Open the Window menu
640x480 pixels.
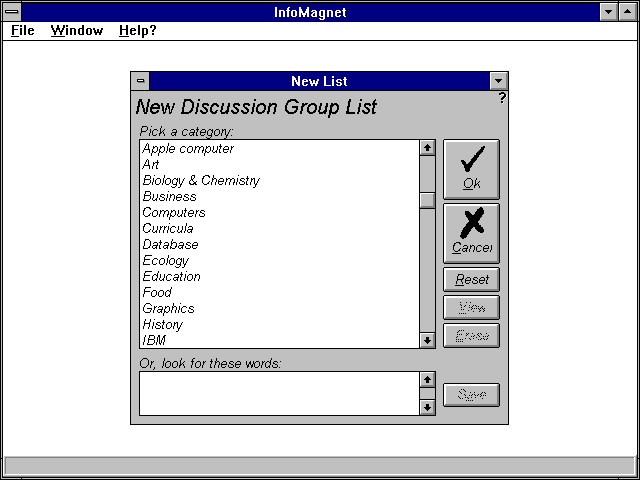point(77,30)
